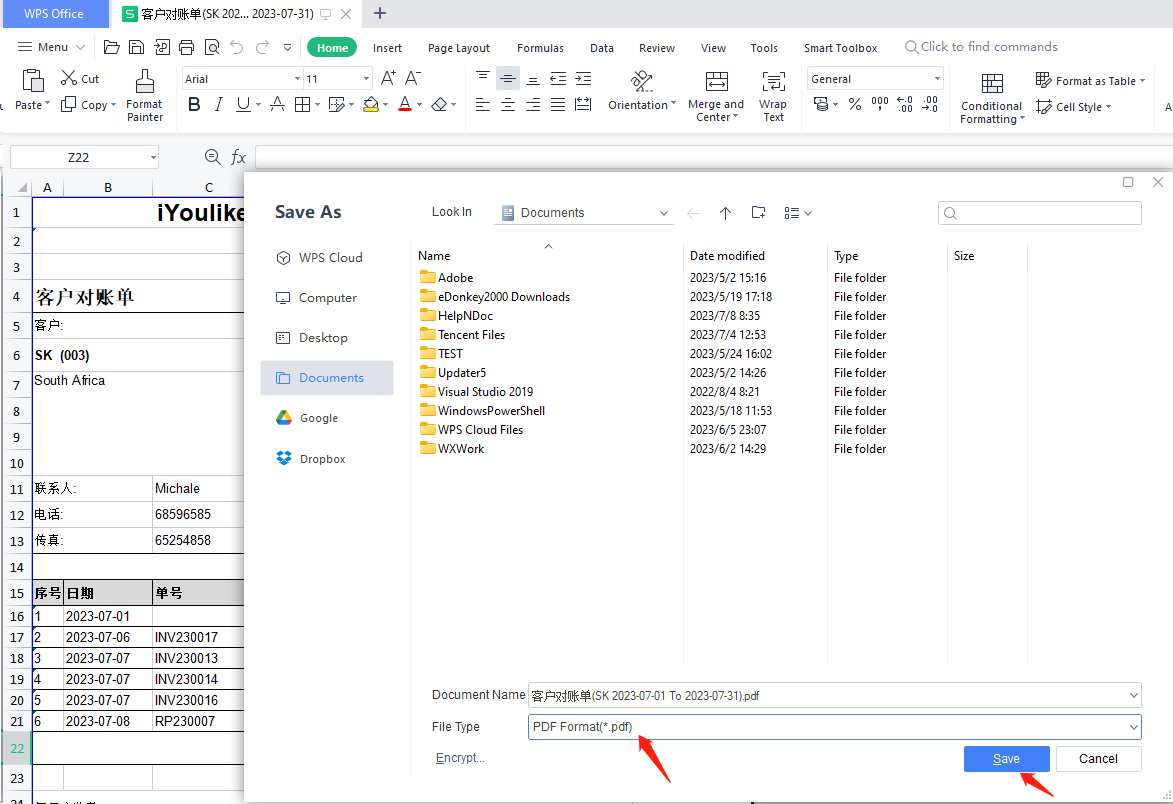This screenshot has height=804, width=1173.
Task: Click the Encrypt... link
Action: tap(460, 758)
